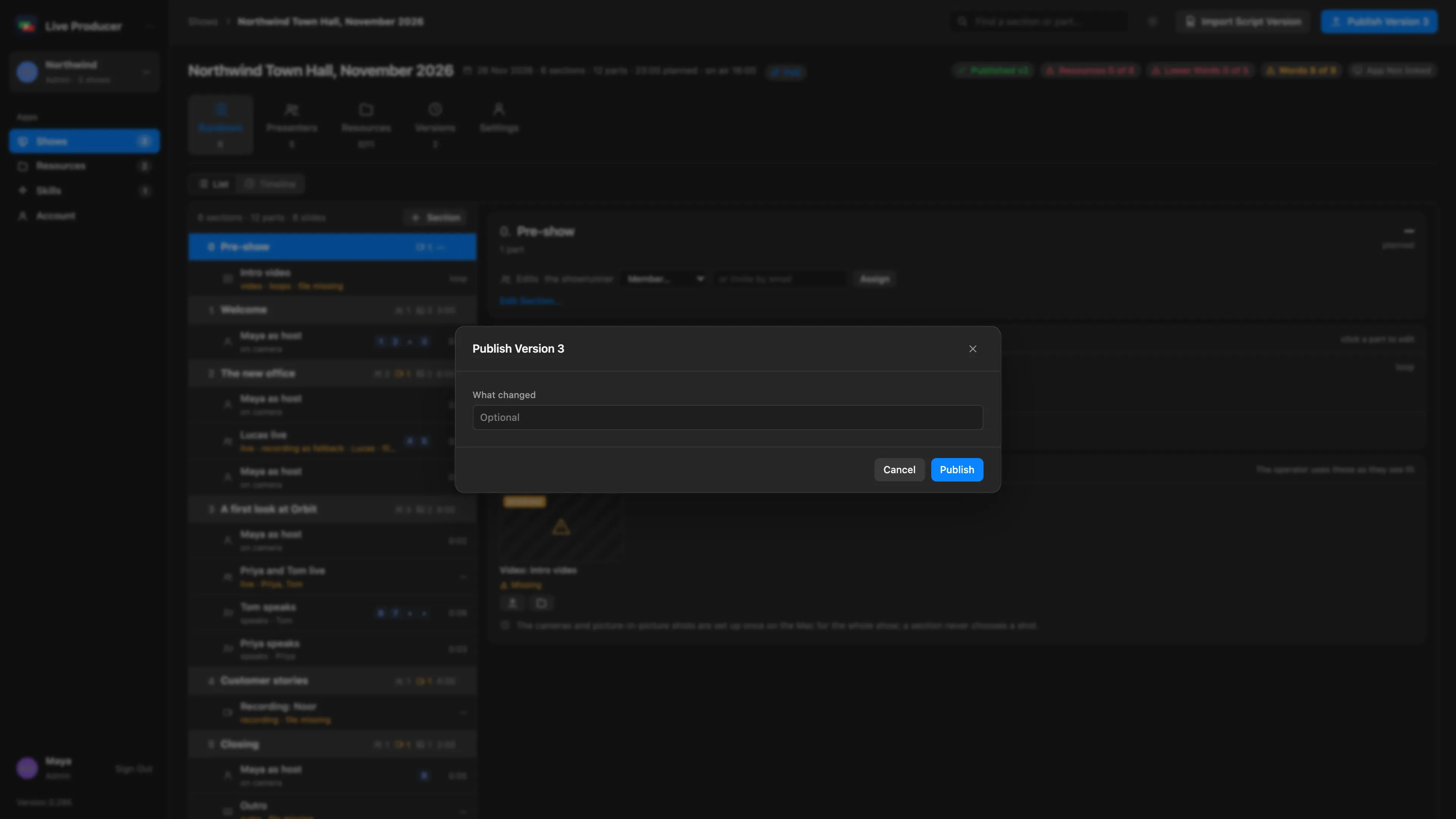Click the What changed input field
This screenshot has height=819, width=1456.
(728, 417)
